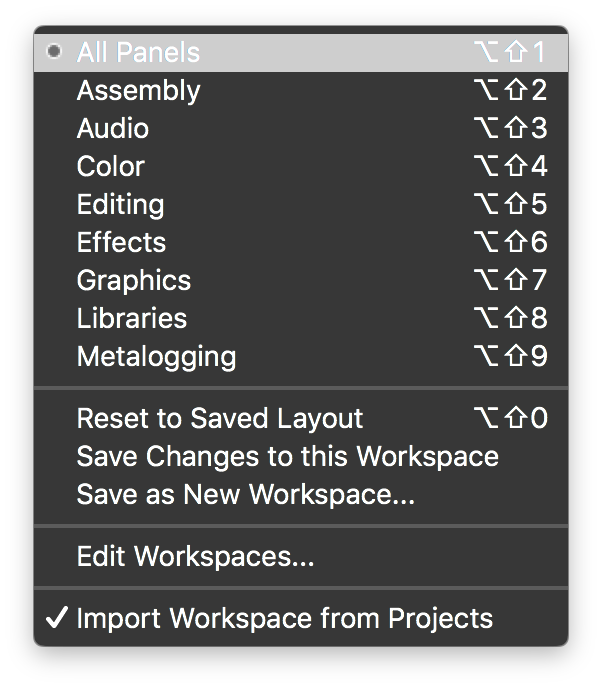Switch to the Metalogging workspace
The image size is (602, 688).
[x=156, y=357]
